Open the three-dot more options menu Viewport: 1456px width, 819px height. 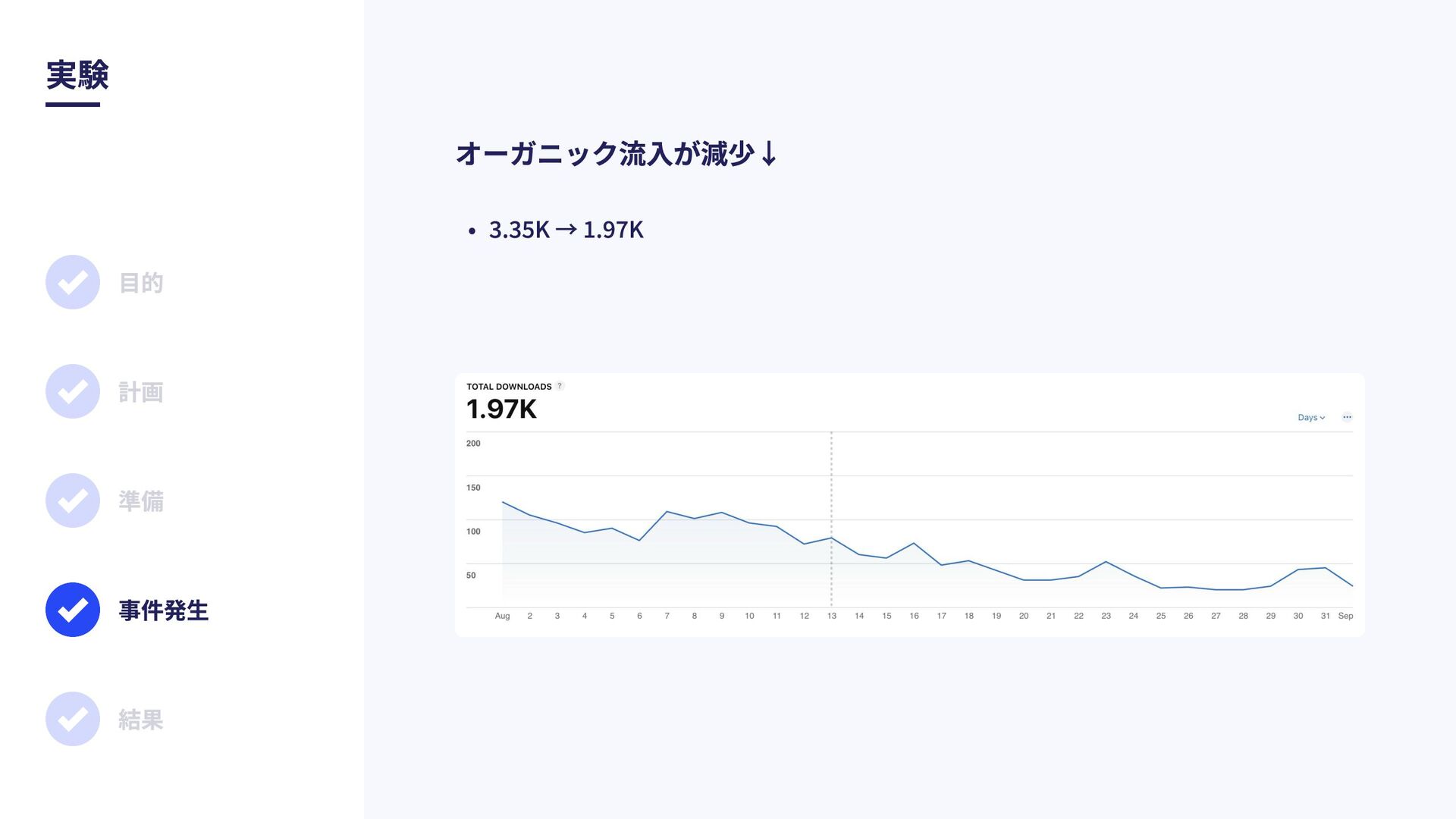pos(1347,417)
